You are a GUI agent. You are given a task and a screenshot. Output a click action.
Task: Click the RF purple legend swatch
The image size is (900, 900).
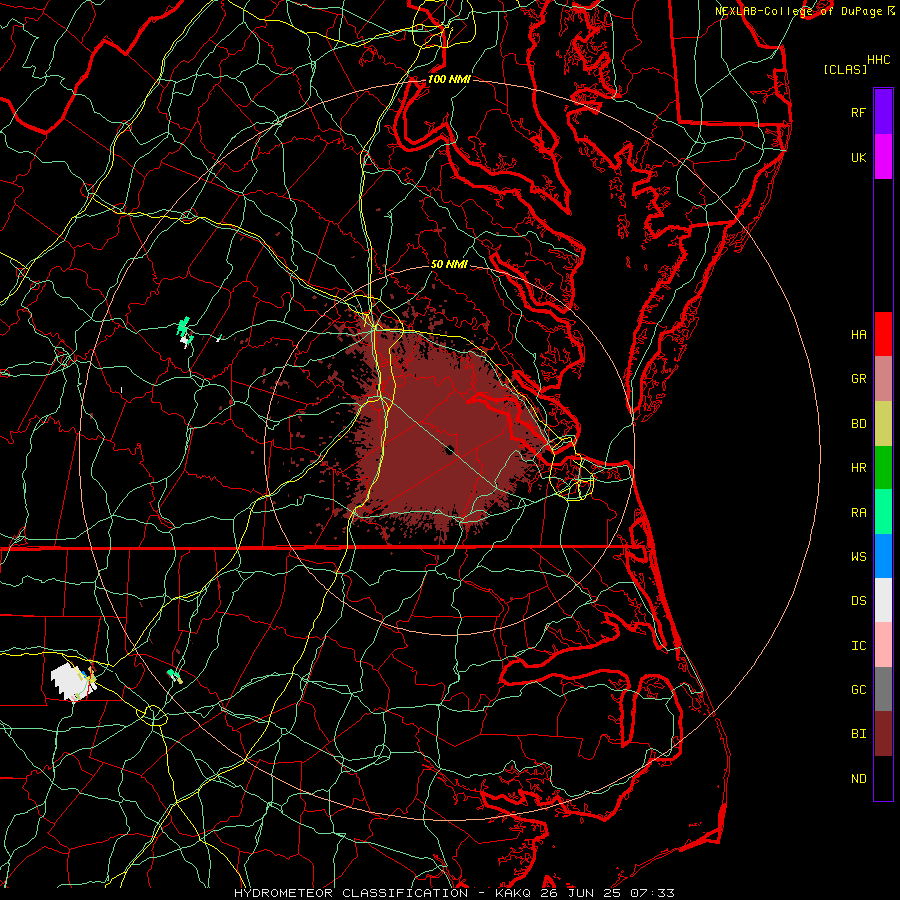pos(883,112)
